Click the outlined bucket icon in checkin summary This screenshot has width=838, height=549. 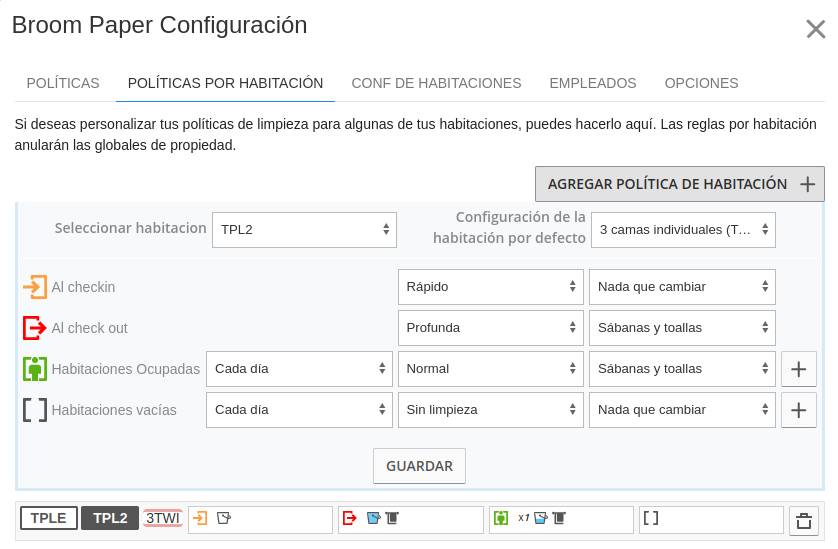pos(224,517)
